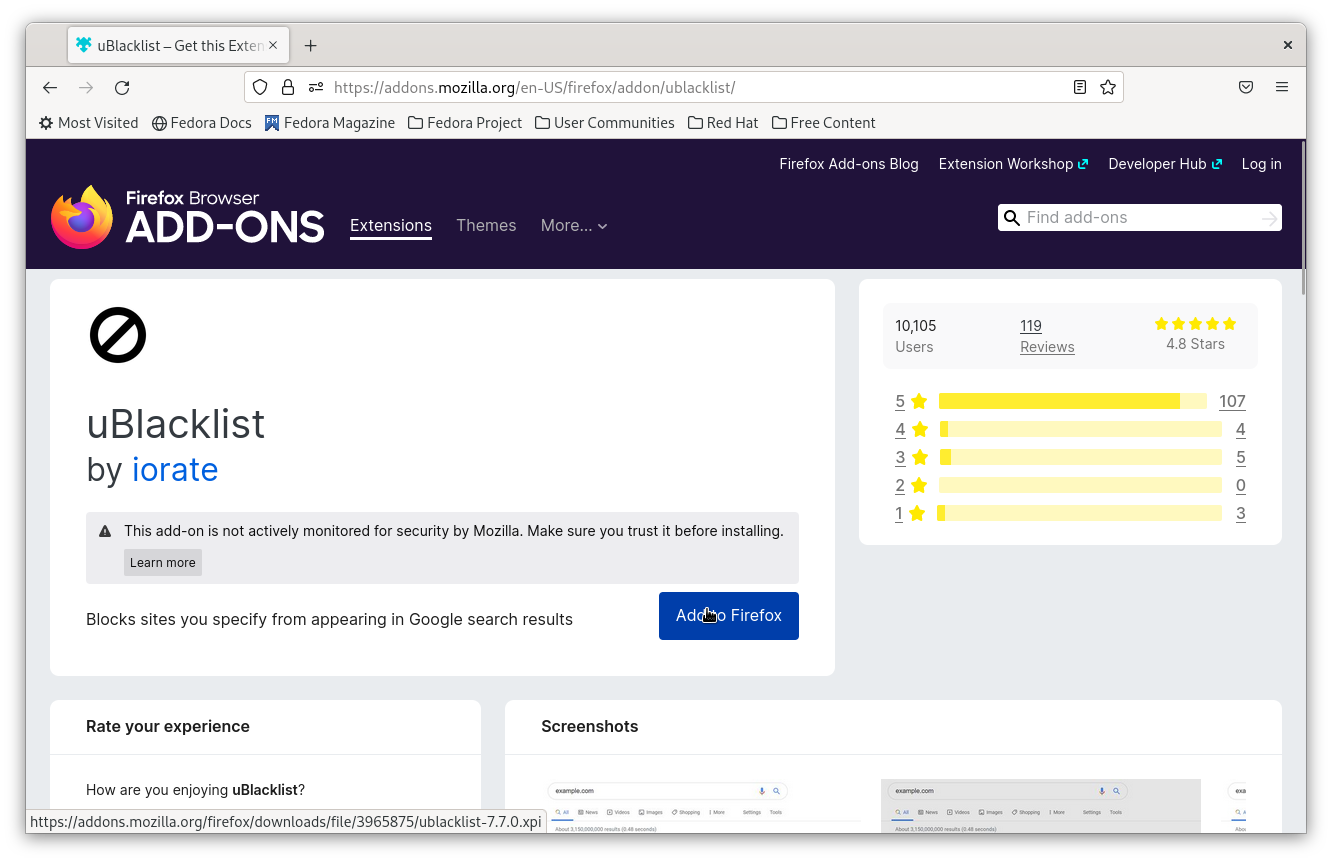Open the Red Hat bookmarks folder

point(723,123)
